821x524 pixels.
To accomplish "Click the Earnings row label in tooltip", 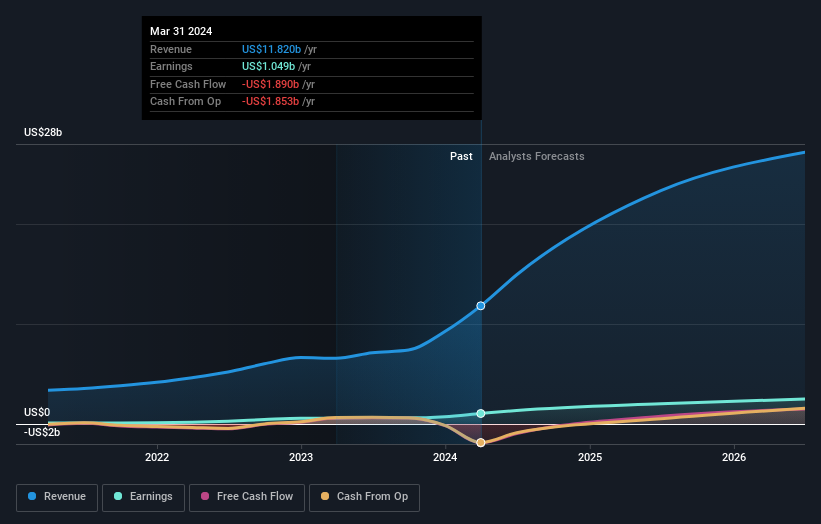I will pos(171,66).
